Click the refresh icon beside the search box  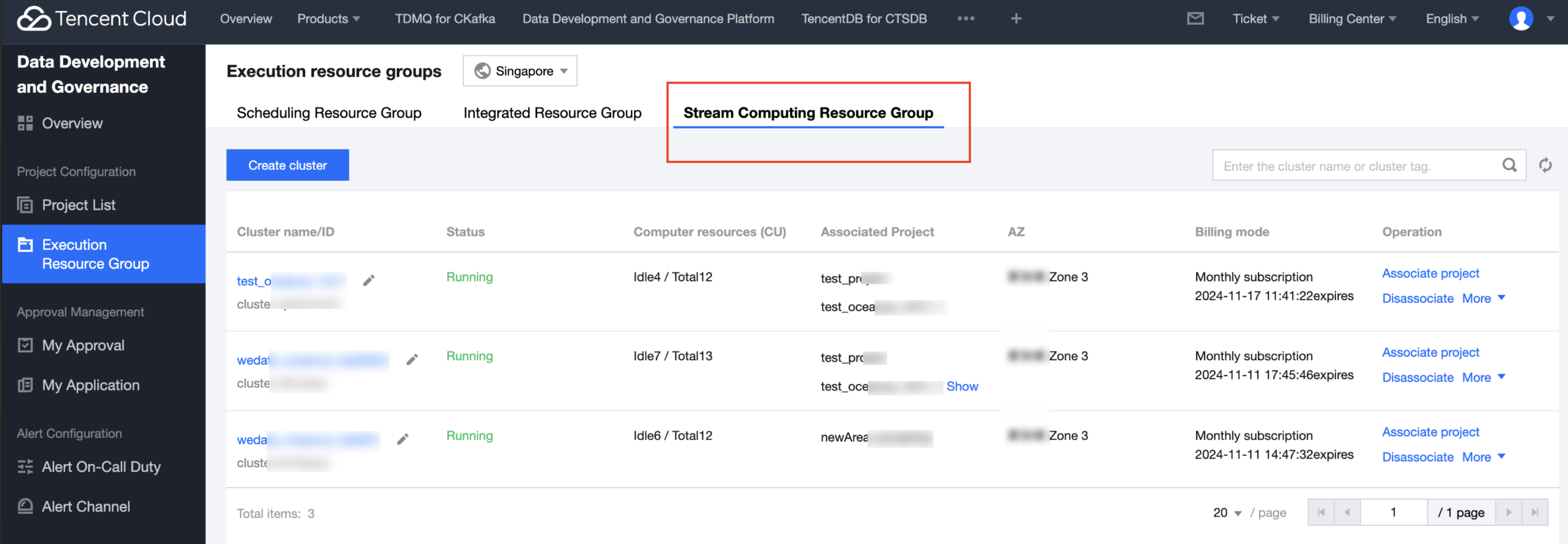tap(1545, 166)
